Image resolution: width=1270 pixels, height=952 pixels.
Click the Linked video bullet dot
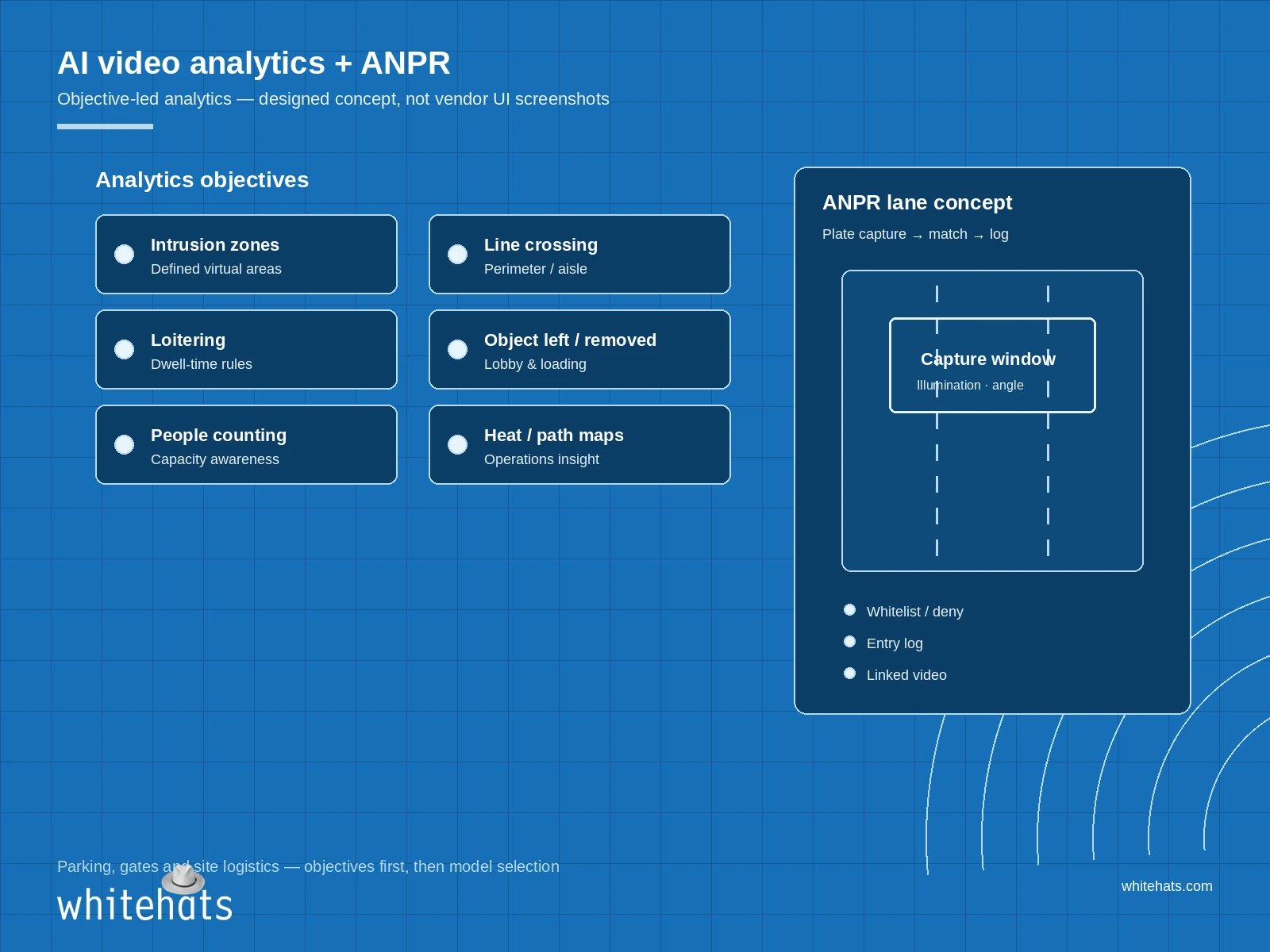[849, 673]
